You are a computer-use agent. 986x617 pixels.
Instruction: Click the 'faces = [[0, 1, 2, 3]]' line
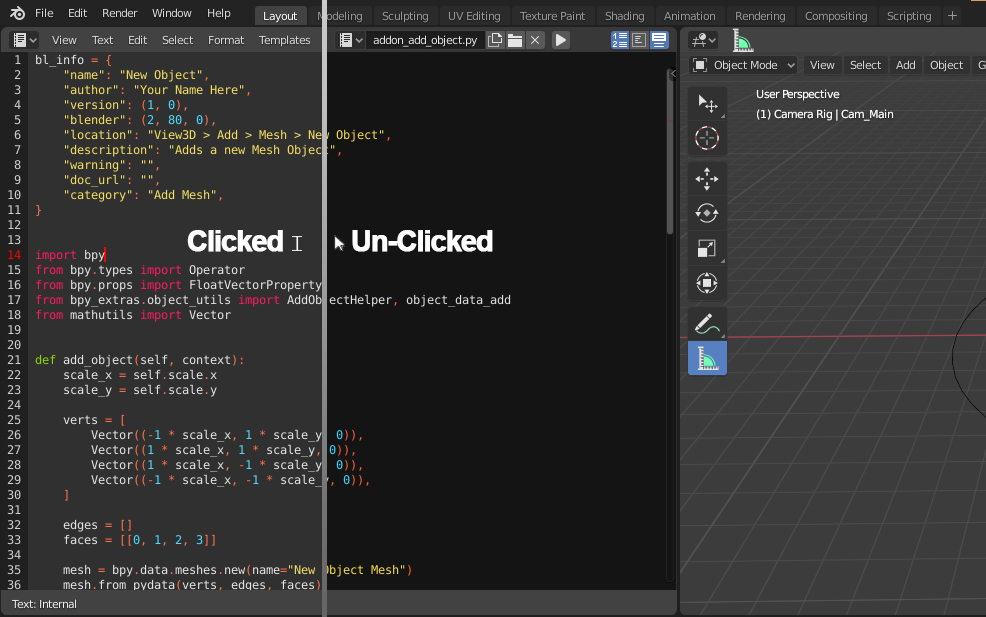tap(140, 540)
